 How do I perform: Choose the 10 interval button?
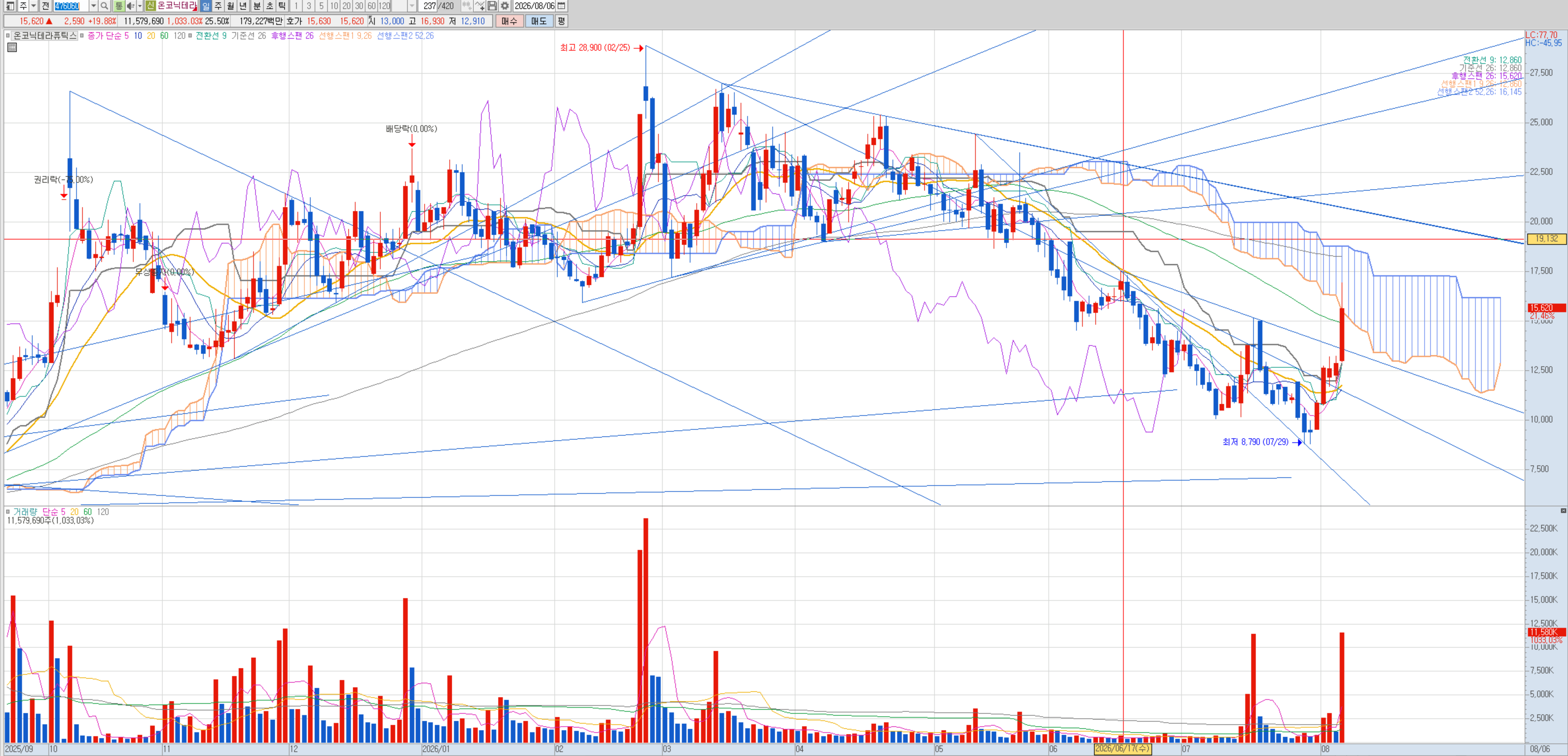point(334,6)
